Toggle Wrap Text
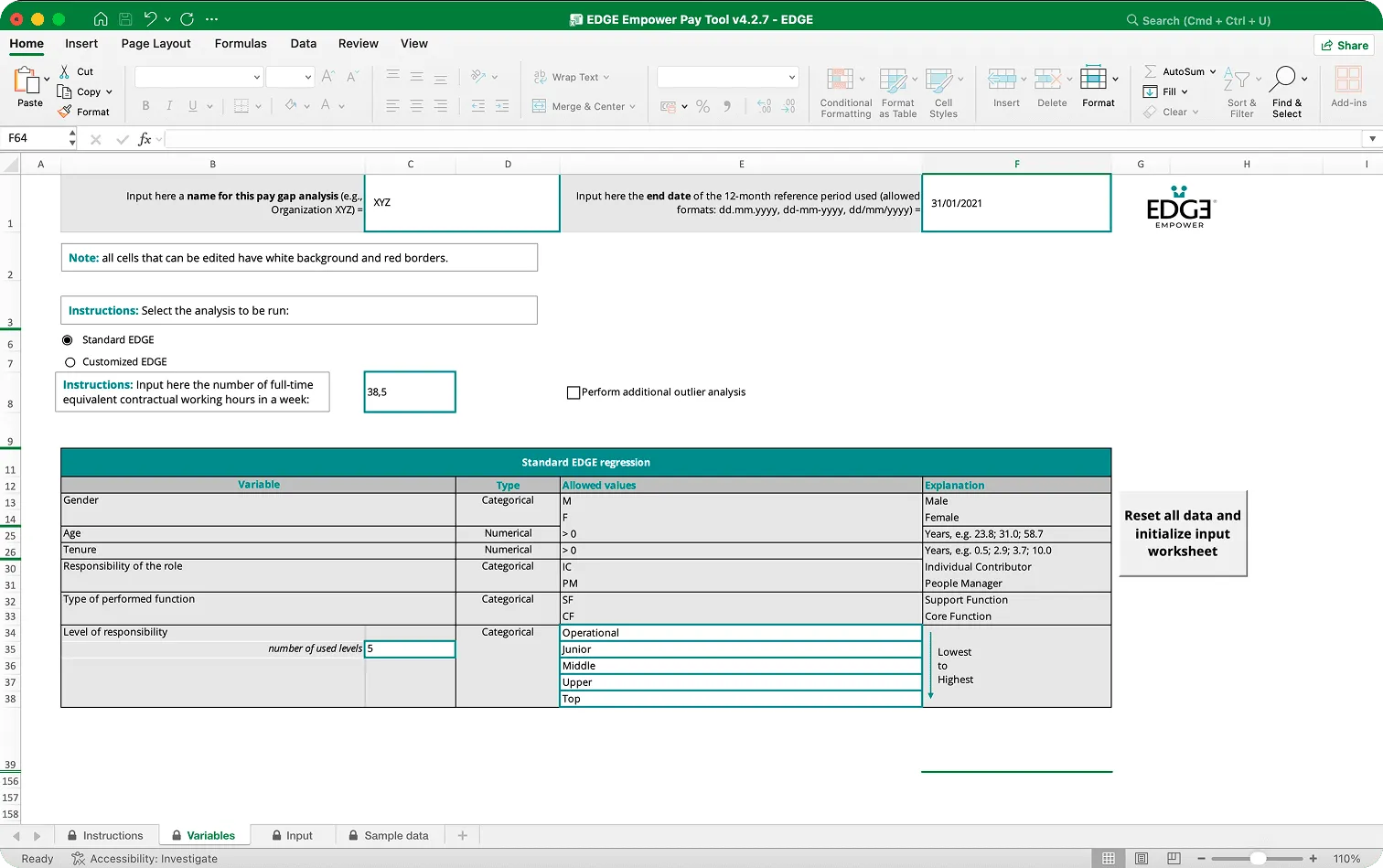The image size is (1383, 868). click(x=571, y=77)
